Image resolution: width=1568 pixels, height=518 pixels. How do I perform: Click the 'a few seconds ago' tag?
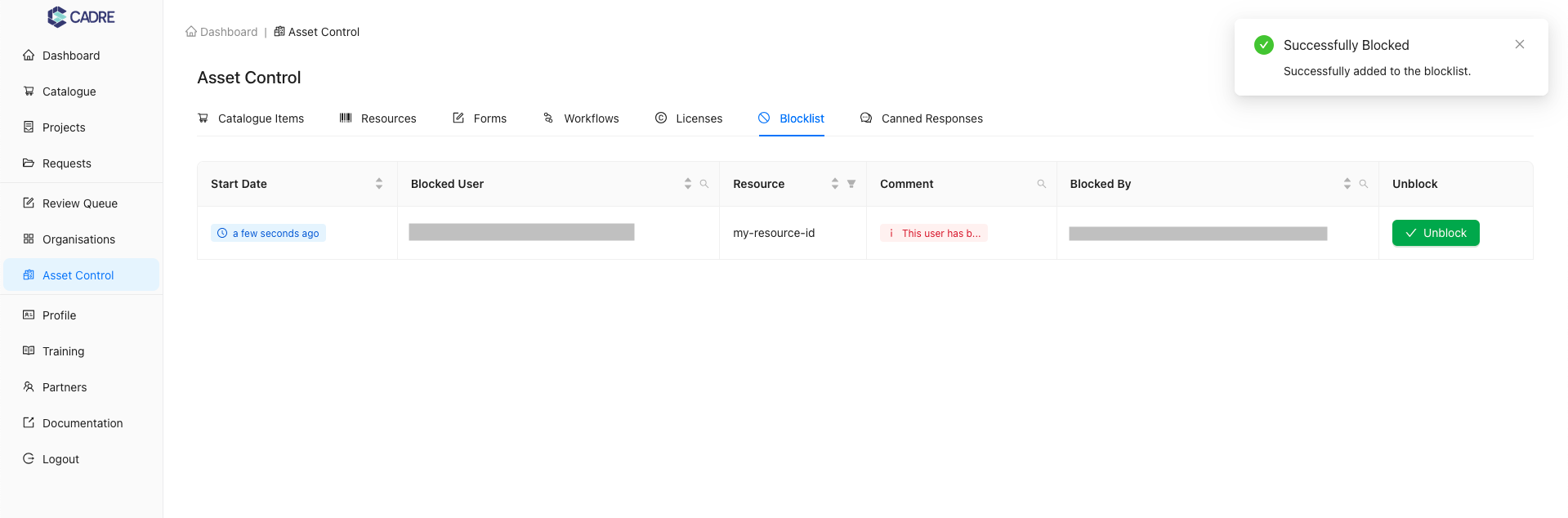coord(268,233)
